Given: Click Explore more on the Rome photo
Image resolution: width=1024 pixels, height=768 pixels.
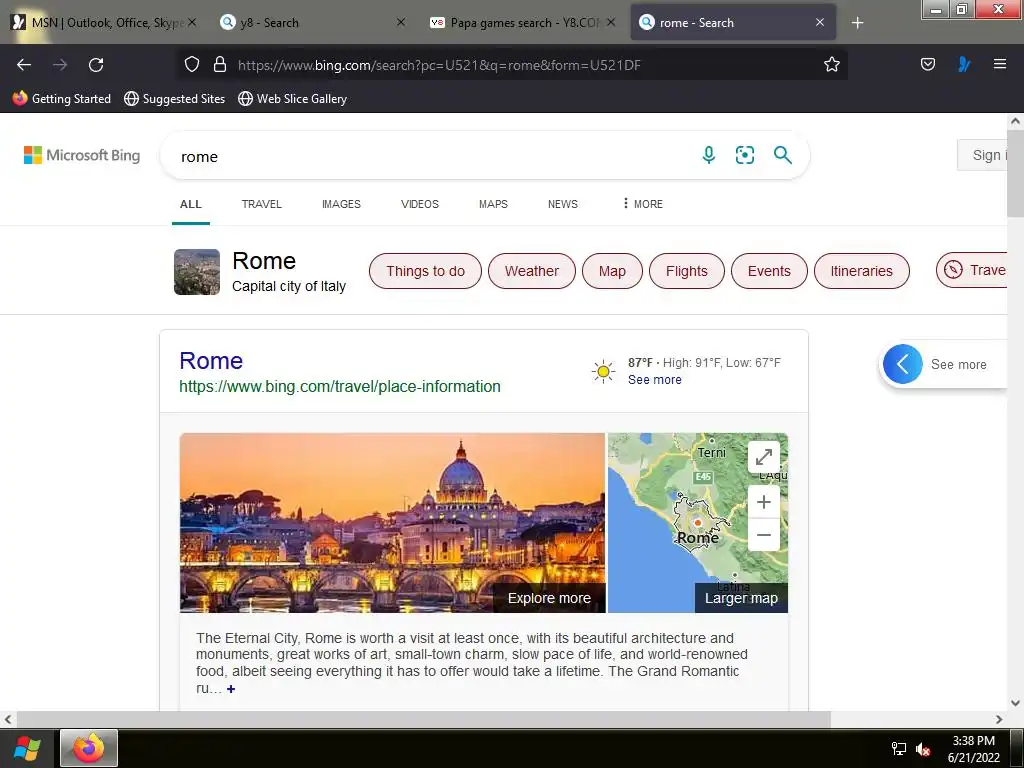Looking at the screenshot, I should click(549, 598).
